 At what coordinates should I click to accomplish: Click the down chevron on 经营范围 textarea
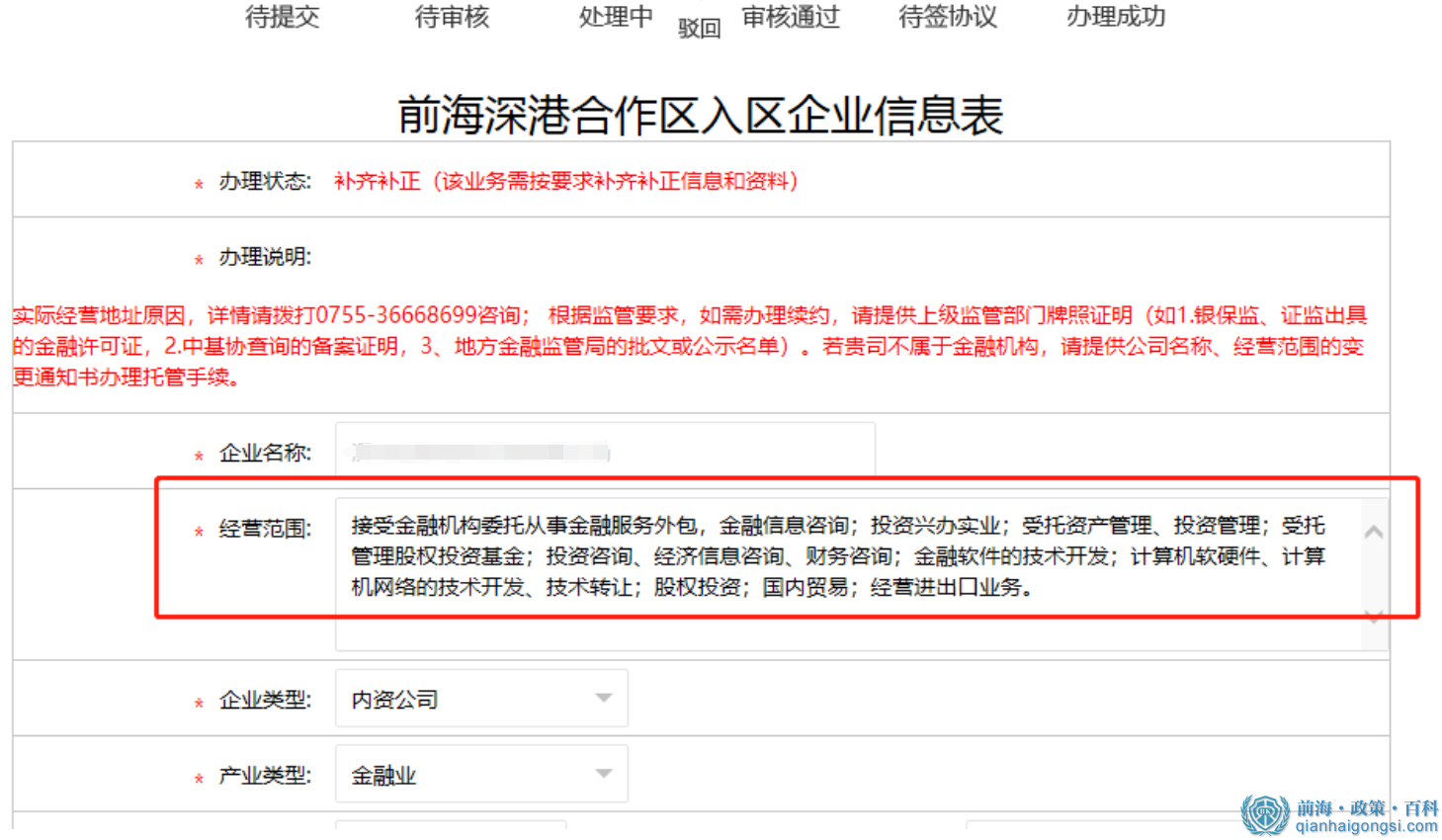pyautogui.click(x=1374, y=617)
